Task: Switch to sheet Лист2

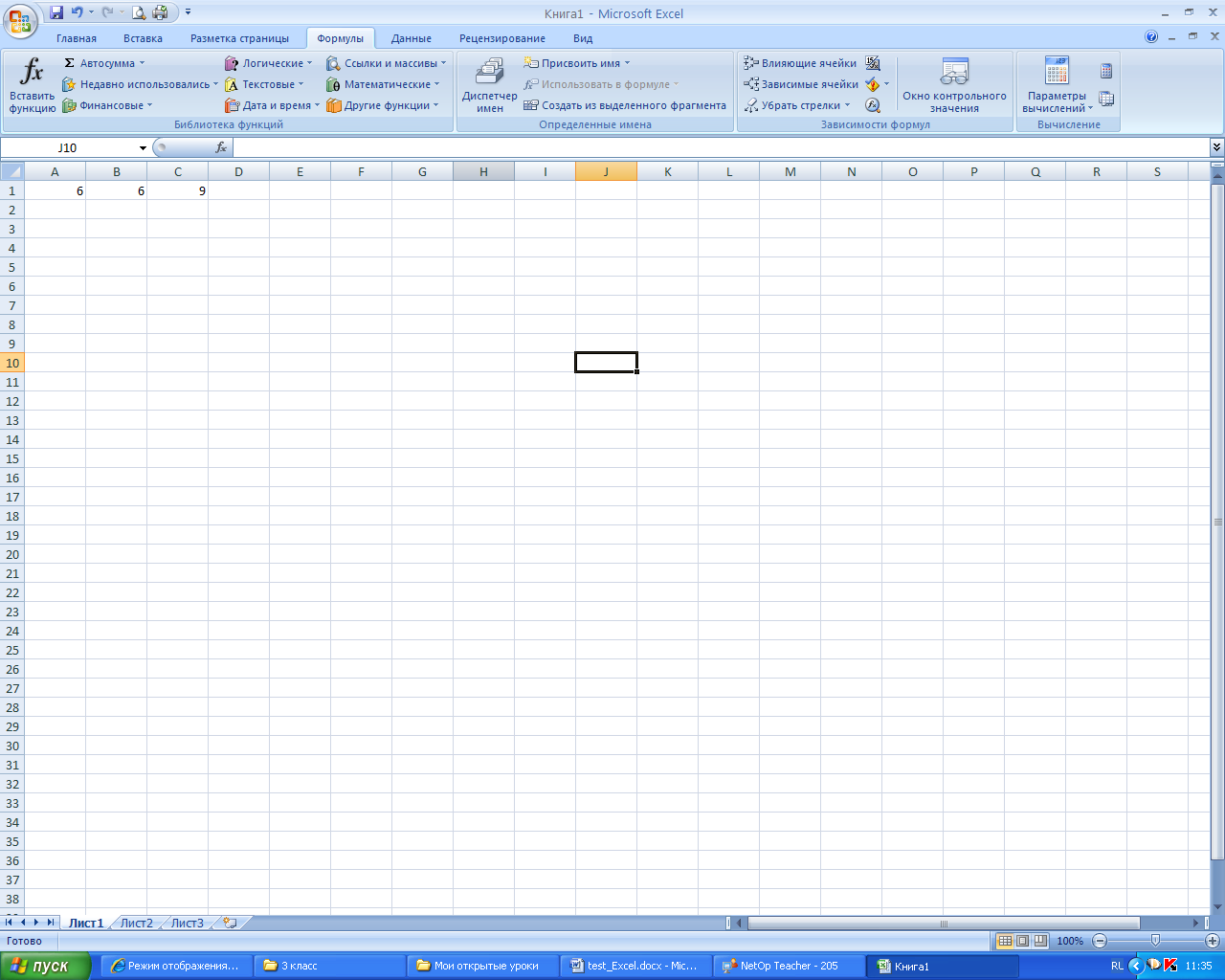Action: coord(137,924)
